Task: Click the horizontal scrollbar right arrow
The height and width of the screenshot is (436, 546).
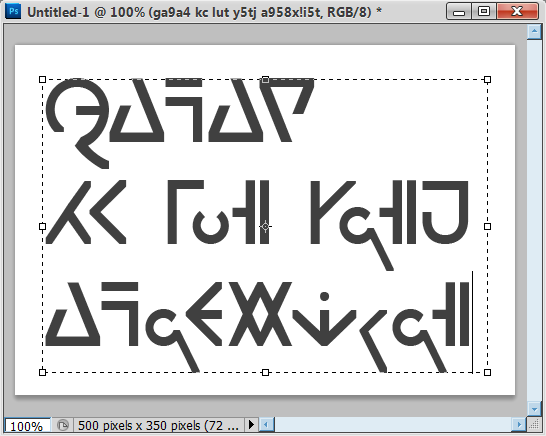Action: click(519, 425)
